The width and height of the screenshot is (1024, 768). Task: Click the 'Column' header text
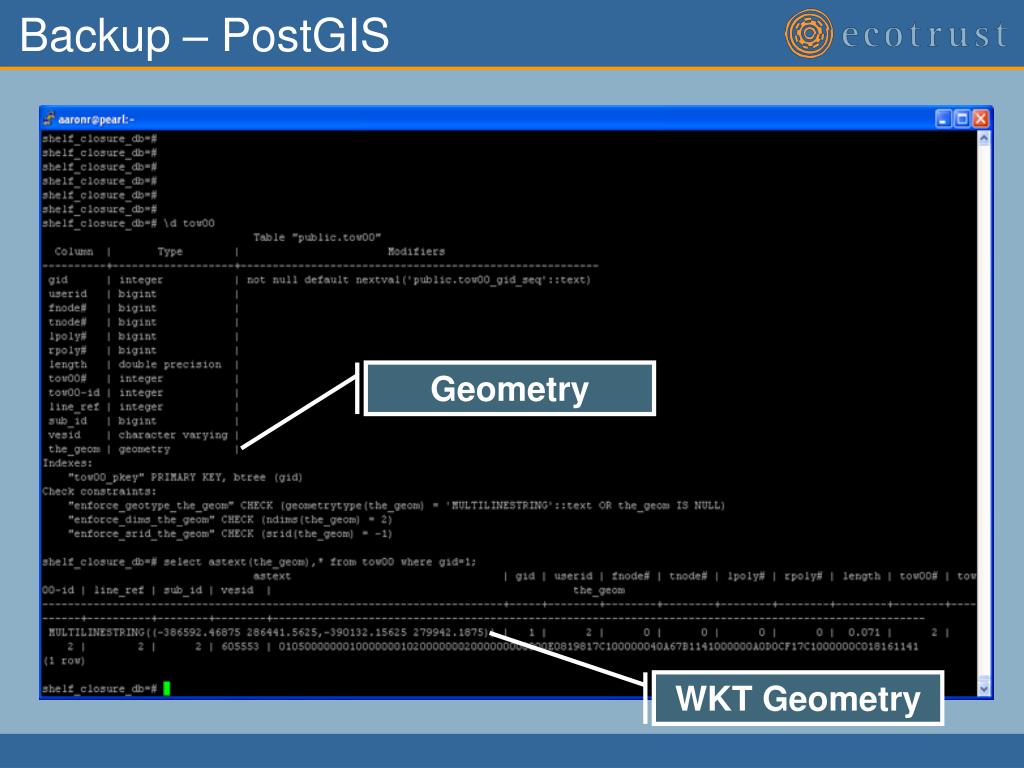pyautogui.click(x=74, y=251)
